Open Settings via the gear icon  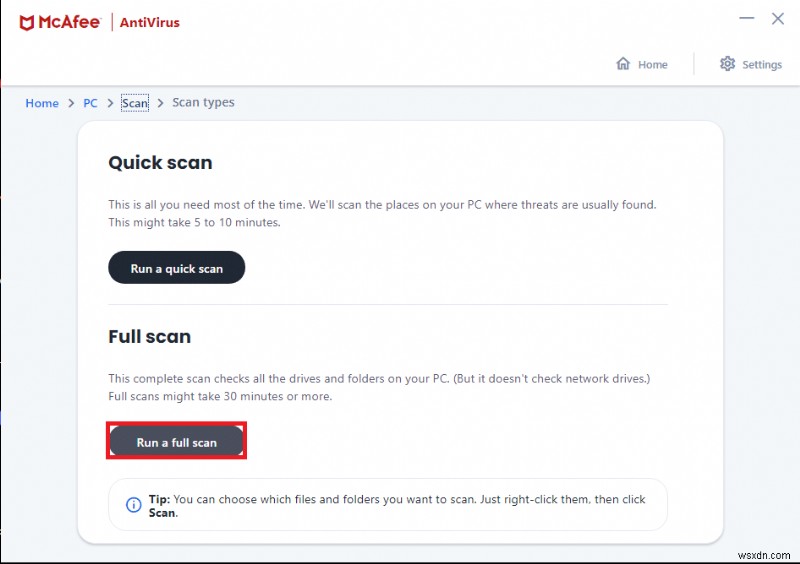pos(727,64)
